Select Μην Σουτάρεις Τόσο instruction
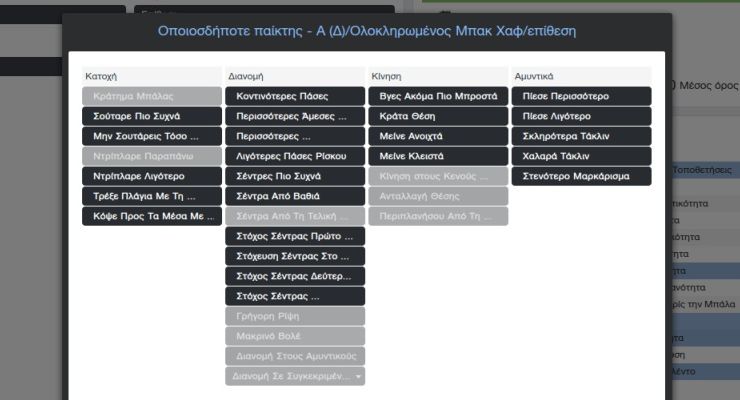The image size is (740, 400). (x=151, y=136)
